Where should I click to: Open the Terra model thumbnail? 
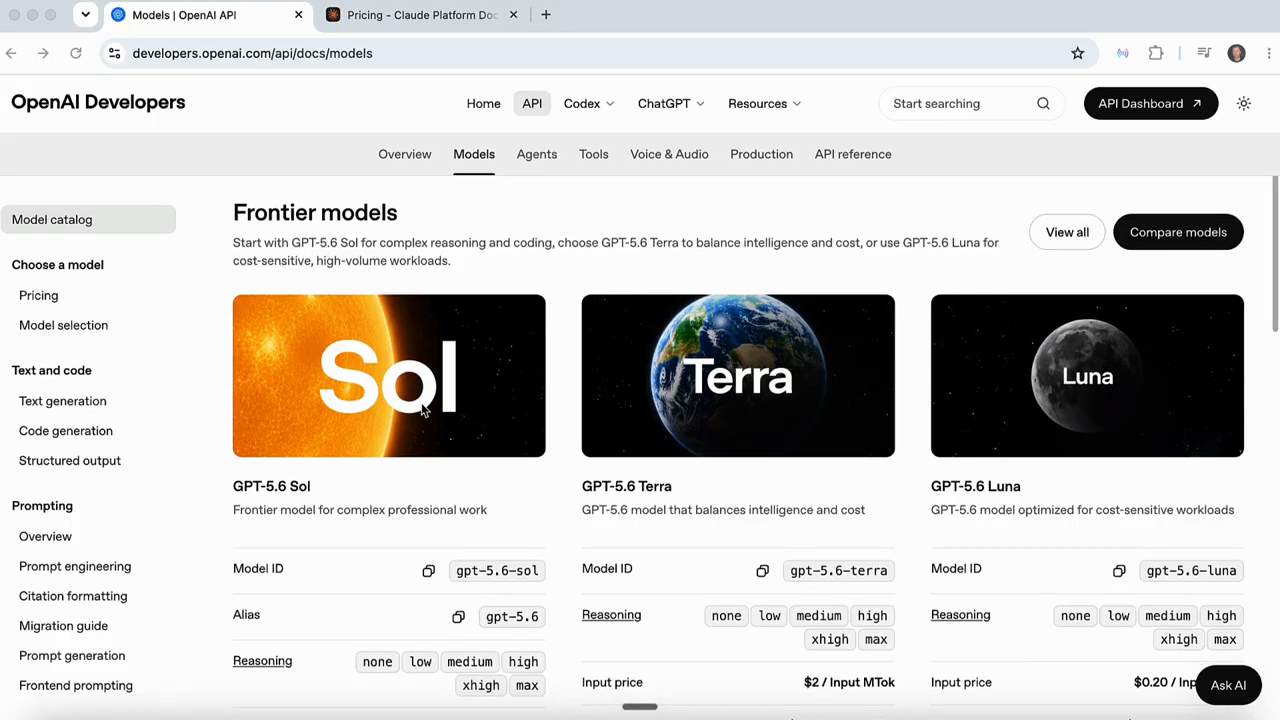738,376
